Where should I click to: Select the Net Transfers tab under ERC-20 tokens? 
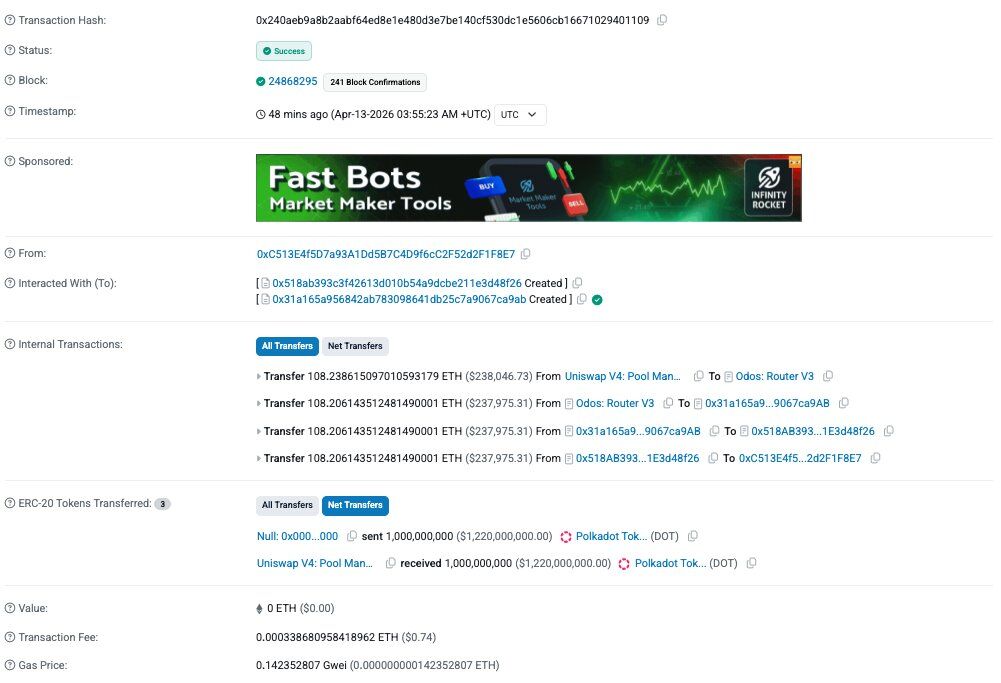click(355, 505)
